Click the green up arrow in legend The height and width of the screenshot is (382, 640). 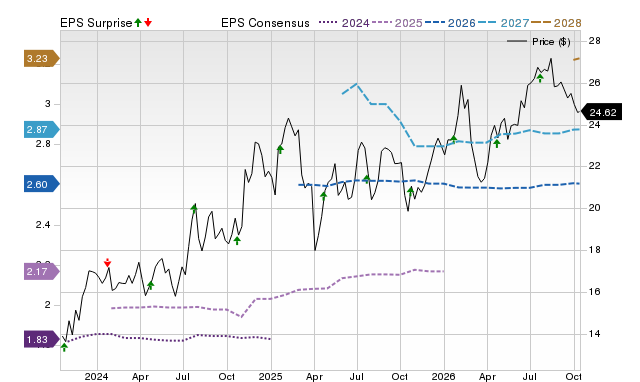138,22
